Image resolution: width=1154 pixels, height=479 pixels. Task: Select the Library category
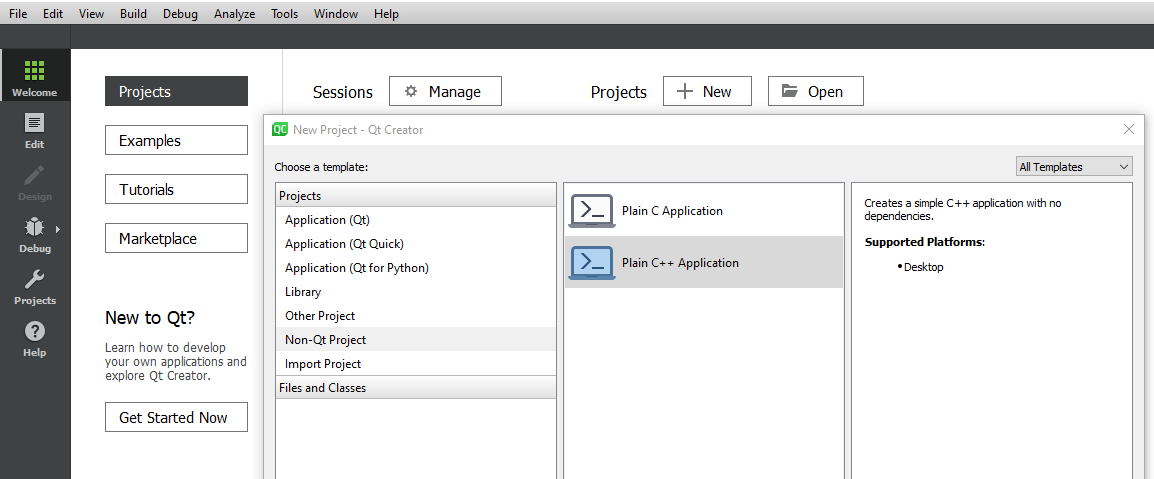click(x=416, y=292)
